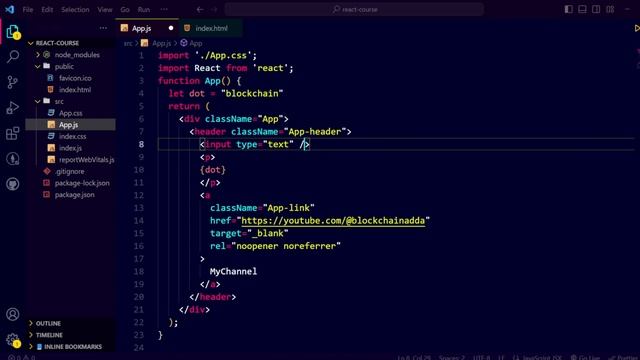Open package-lock.json in the explorer
640x360 pixels.
(x=82, y=183)
